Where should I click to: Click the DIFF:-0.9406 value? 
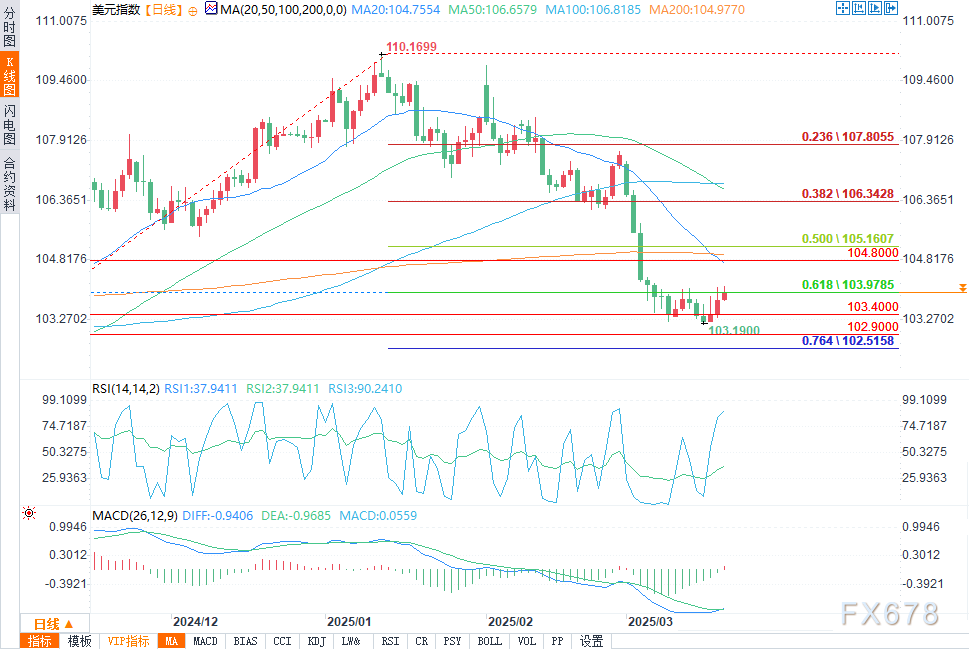218,515
